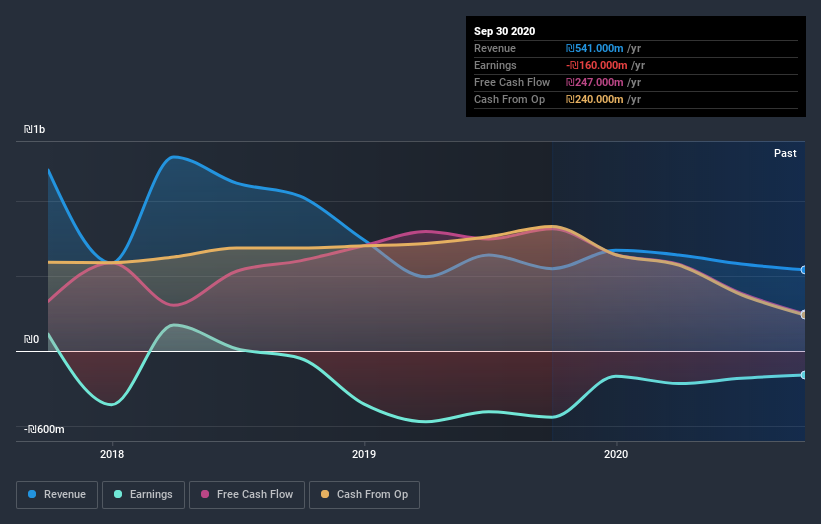The height and width of the screenshot is (524, 821).
Task: Click the ₪247.000m Free Cash Flow value
Action: point(594,82)
